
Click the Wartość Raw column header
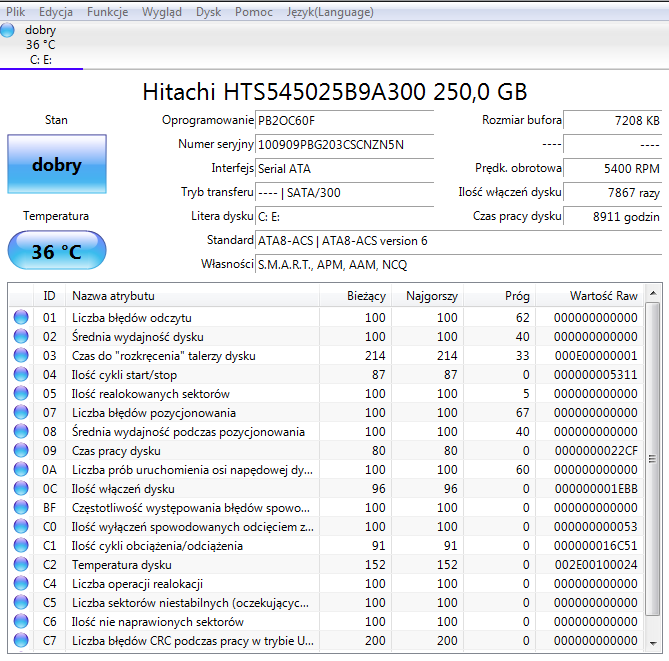(x=589, y=296)
